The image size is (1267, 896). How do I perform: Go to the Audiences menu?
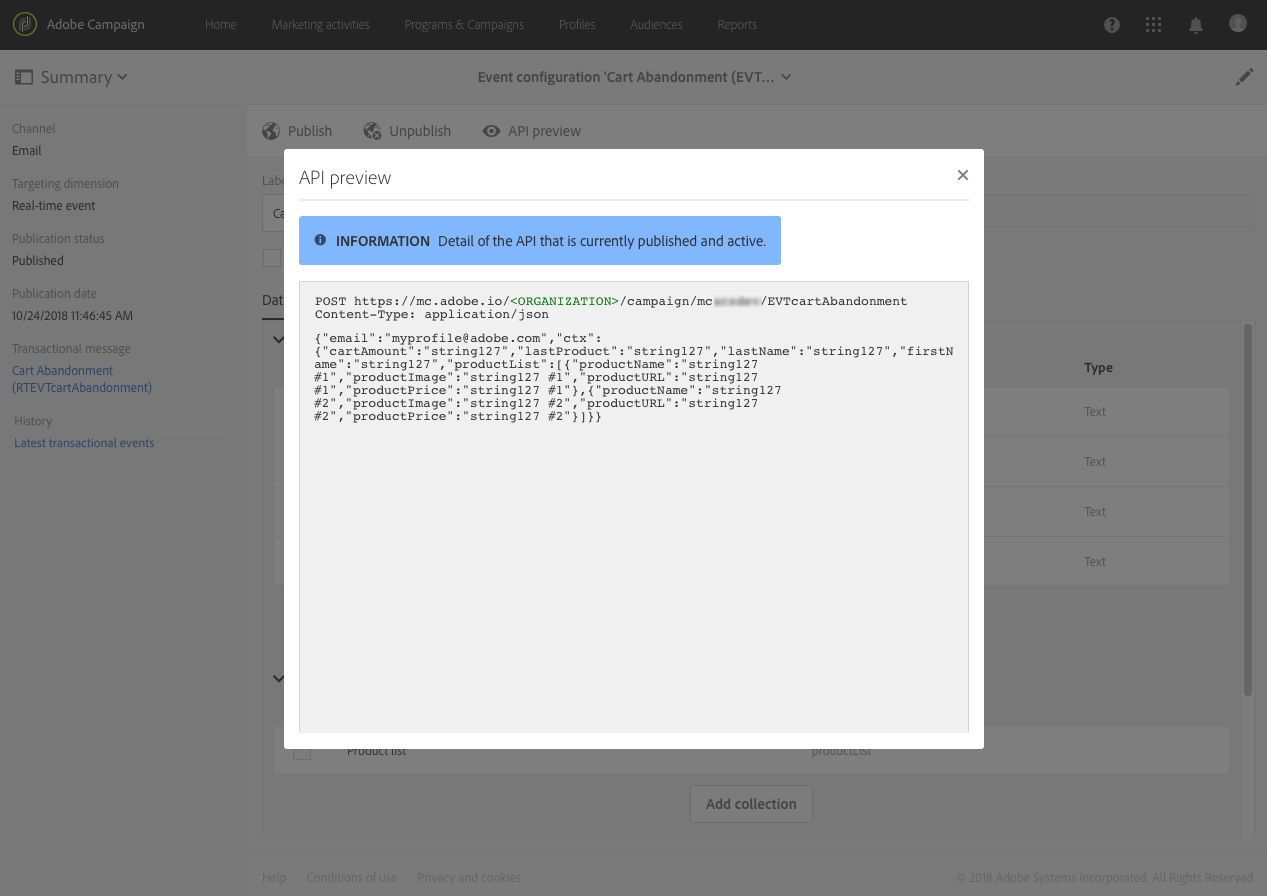[x=657, y=25]
